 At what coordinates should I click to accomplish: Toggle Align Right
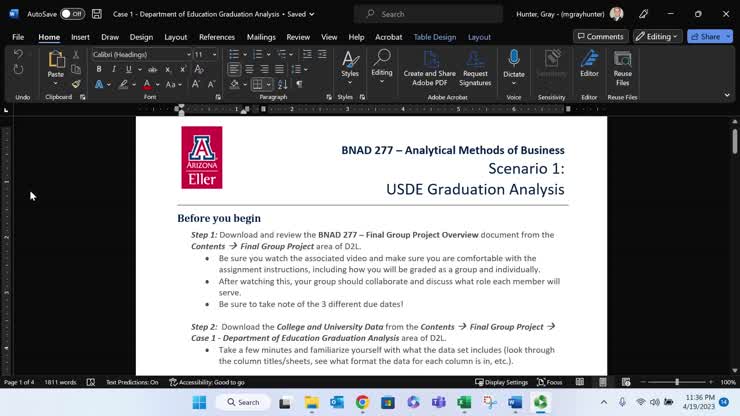264,69
